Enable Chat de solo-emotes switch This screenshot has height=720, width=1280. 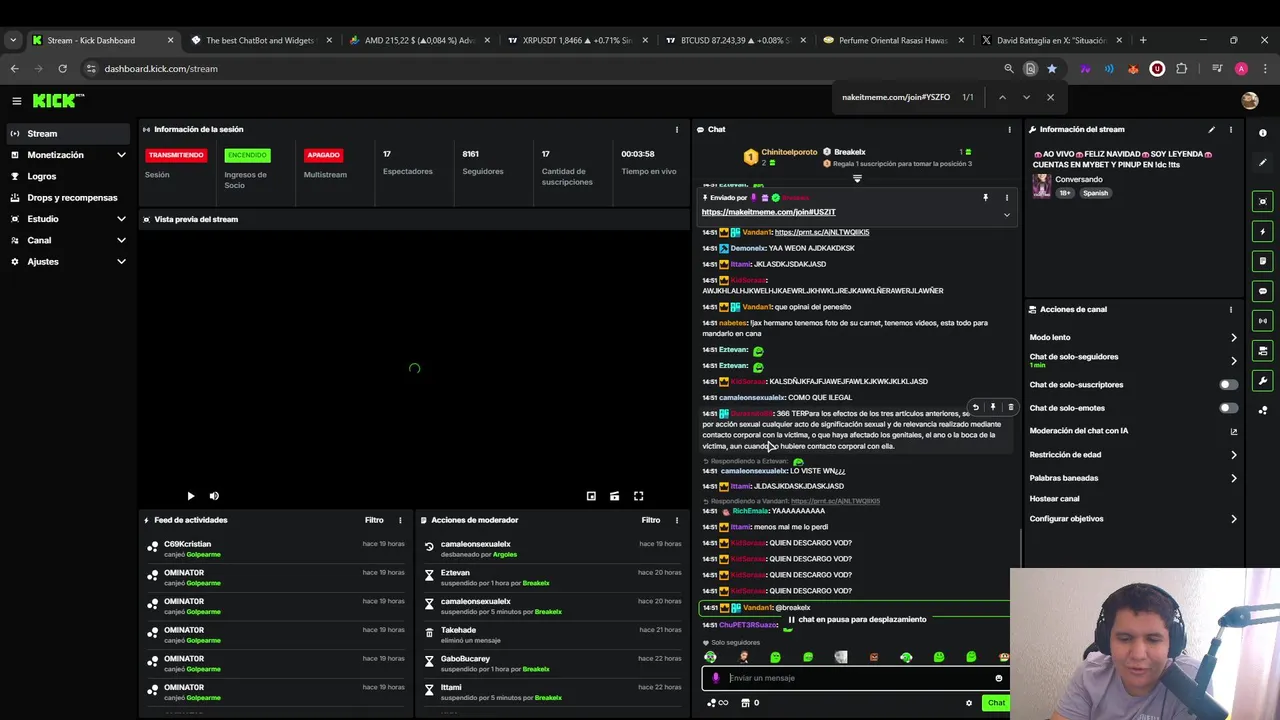coord(1228,408)
